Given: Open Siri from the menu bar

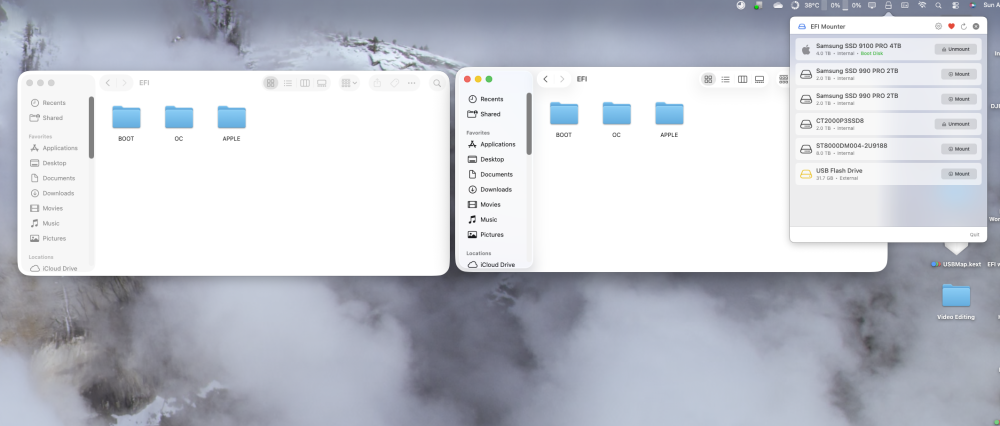Looking at the screenshot, I should (x=973, y=5).
